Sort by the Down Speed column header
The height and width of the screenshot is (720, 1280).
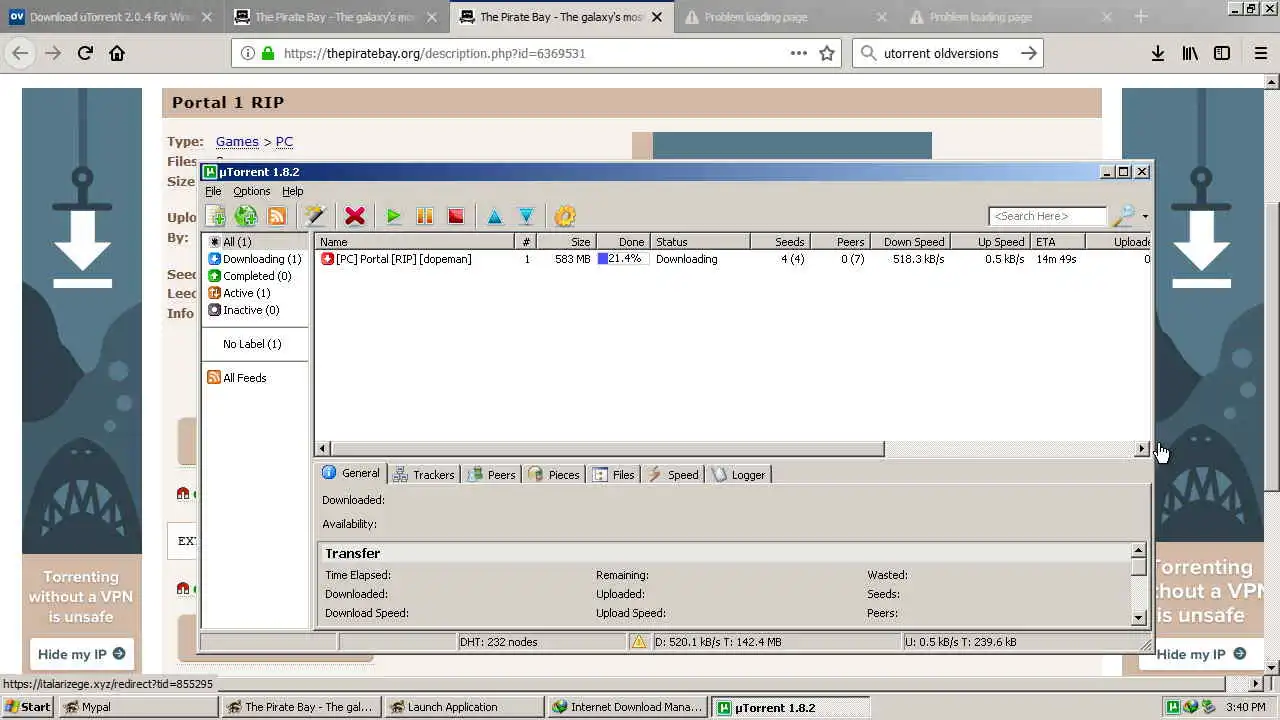(x=909, y=242)
